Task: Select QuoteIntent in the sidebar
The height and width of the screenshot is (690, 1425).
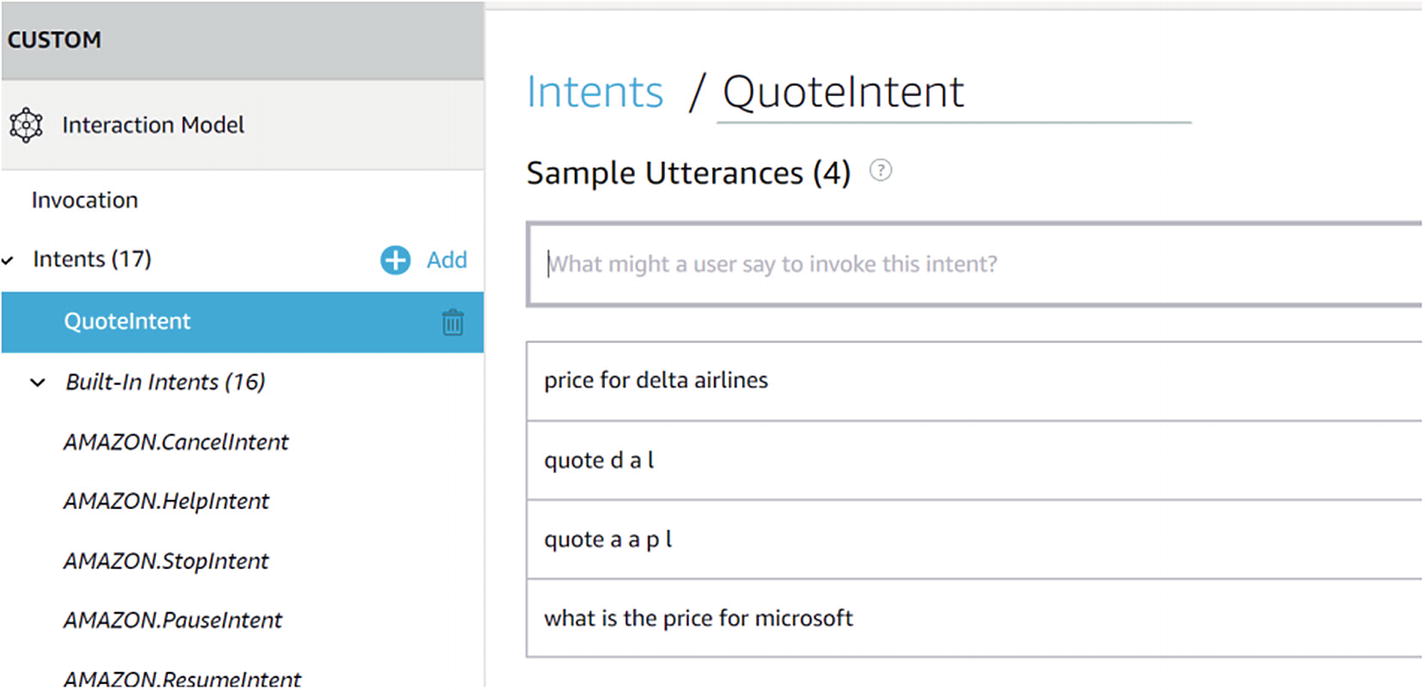Action: 127,322
